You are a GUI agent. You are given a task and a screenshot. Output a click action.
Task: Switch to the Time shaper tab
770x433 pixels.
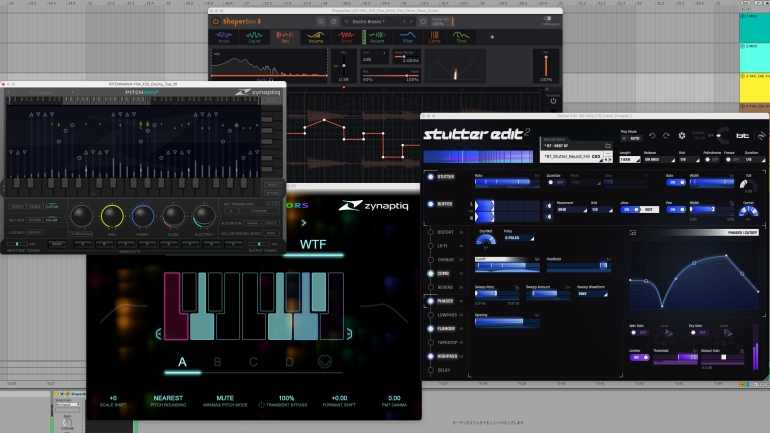461,37
